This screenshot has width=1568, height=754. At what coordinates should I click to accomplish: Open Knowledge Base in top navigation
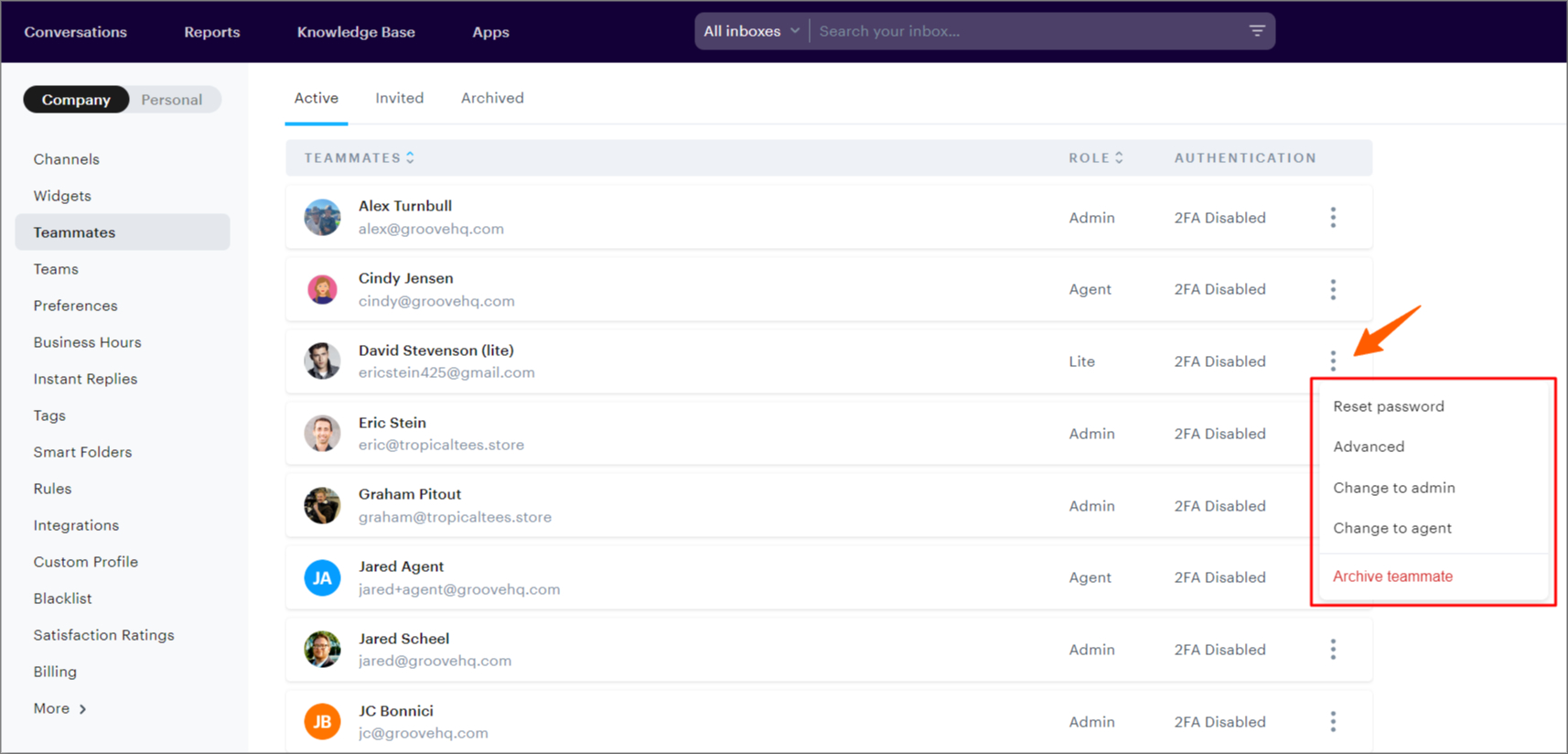[x=356, y=32]
